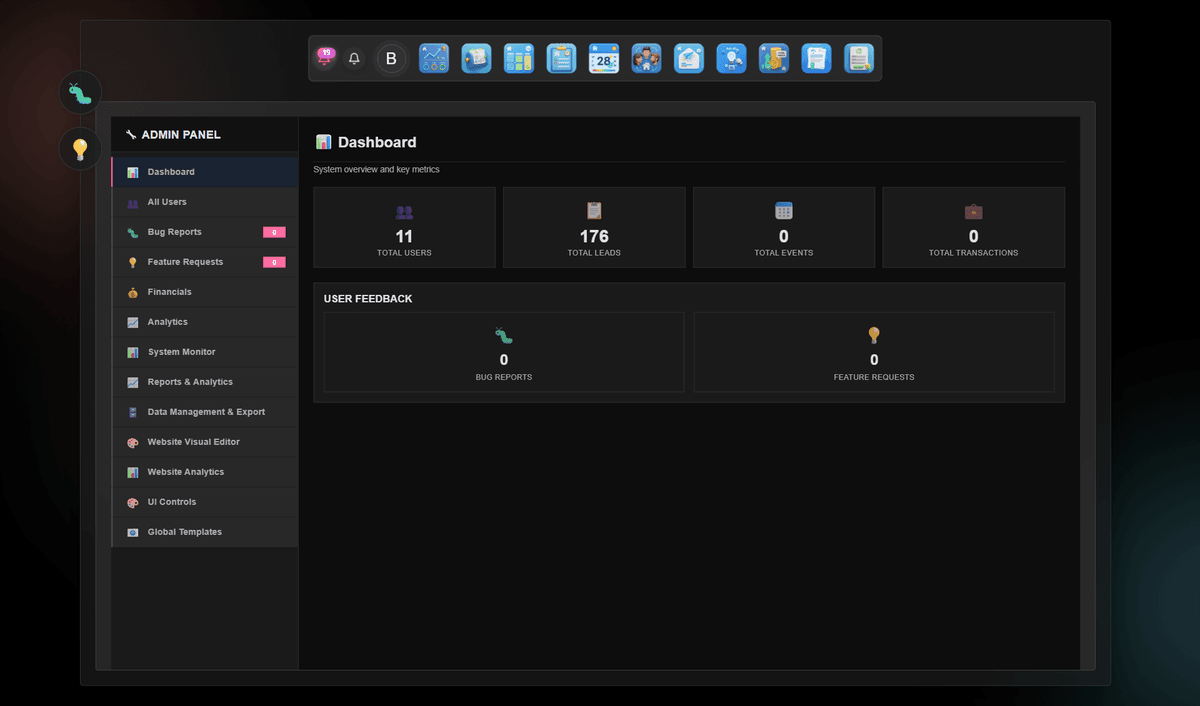Screen dimensions: 1200x706
Task: Click the System Monitor sidebar icon
Action: tap(133, 351)
